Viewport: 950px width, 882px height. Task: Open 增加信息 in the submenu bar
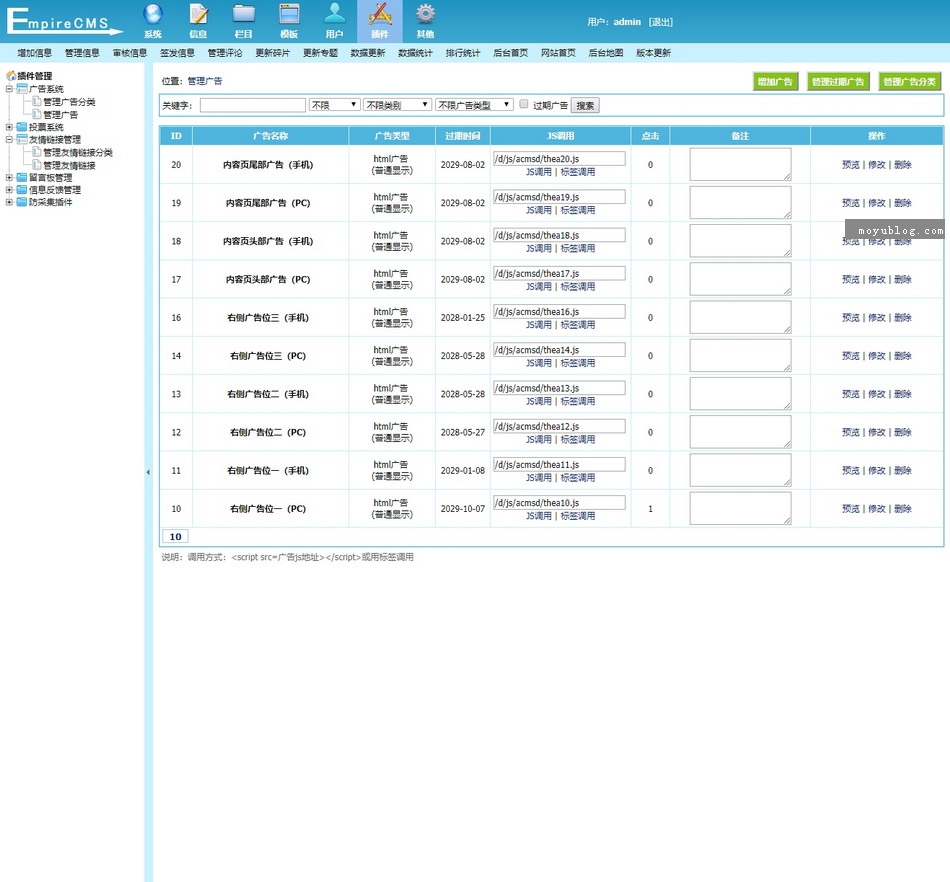click(35, 53)
